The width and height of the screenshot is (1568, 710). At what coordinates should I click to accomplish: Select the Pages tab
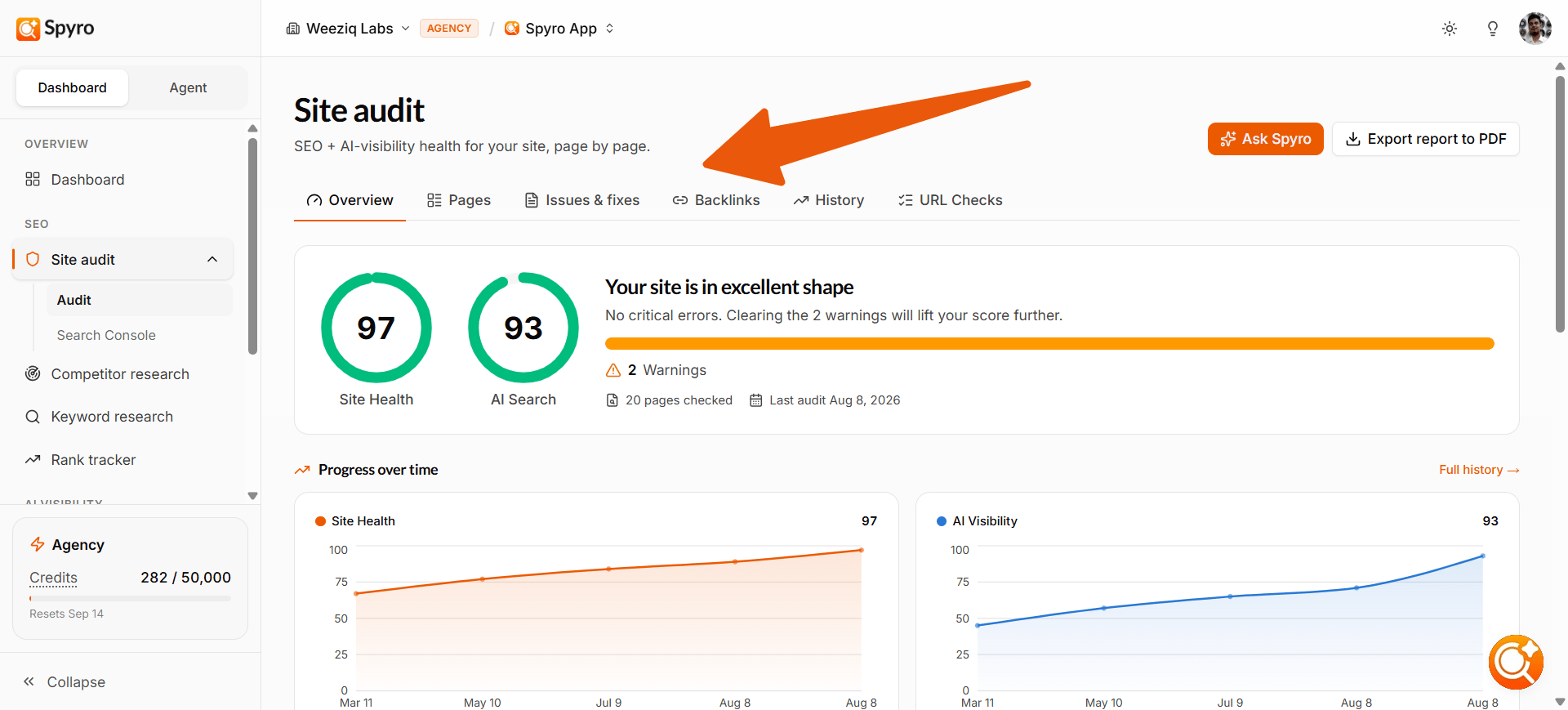tap(458, 200)
